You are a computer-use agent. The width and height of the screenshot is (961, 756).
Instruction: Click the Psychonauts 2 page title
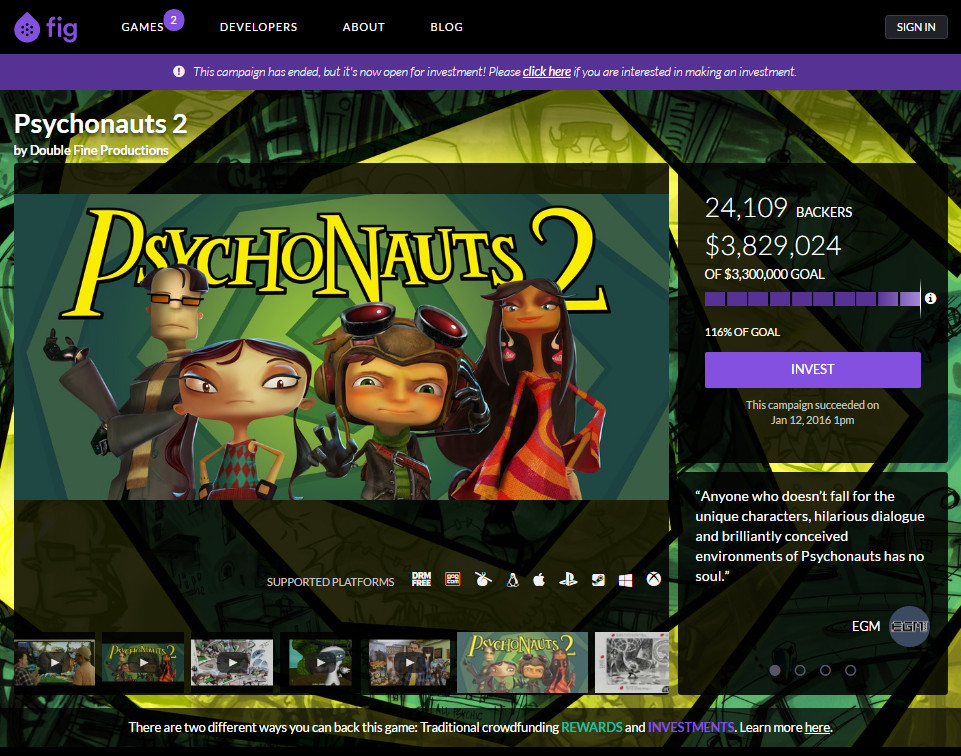pos(101,124)
